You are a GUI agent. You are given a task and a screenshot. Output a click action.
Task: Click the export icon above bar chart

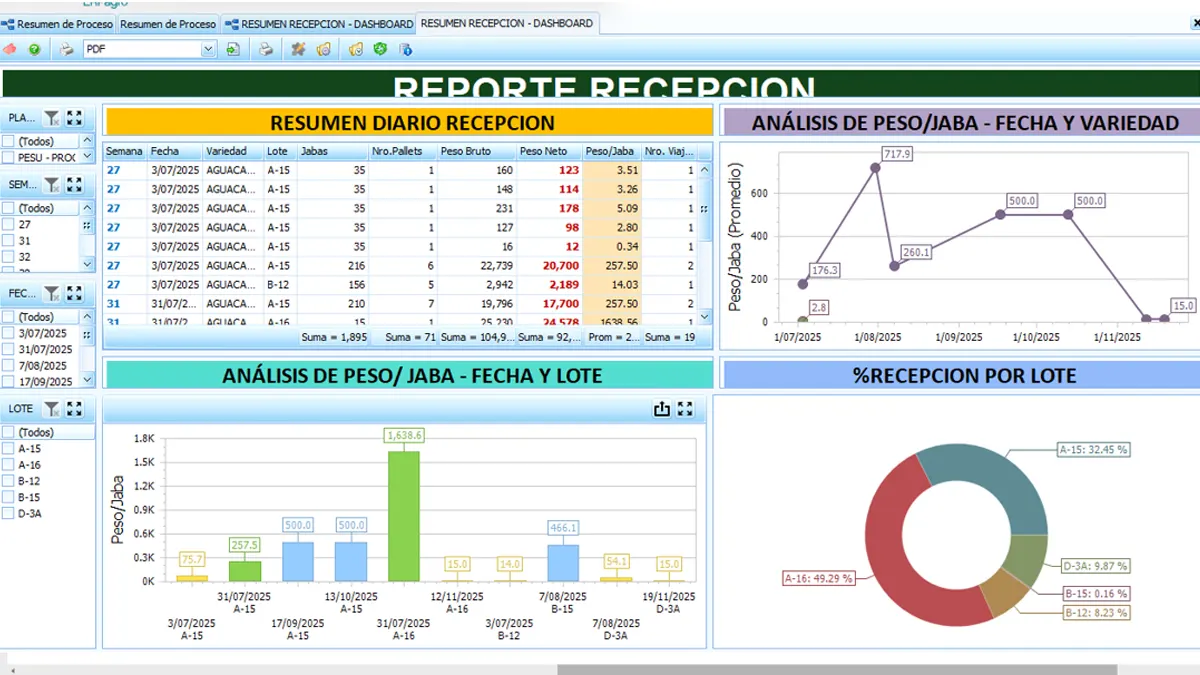[661, 408]
